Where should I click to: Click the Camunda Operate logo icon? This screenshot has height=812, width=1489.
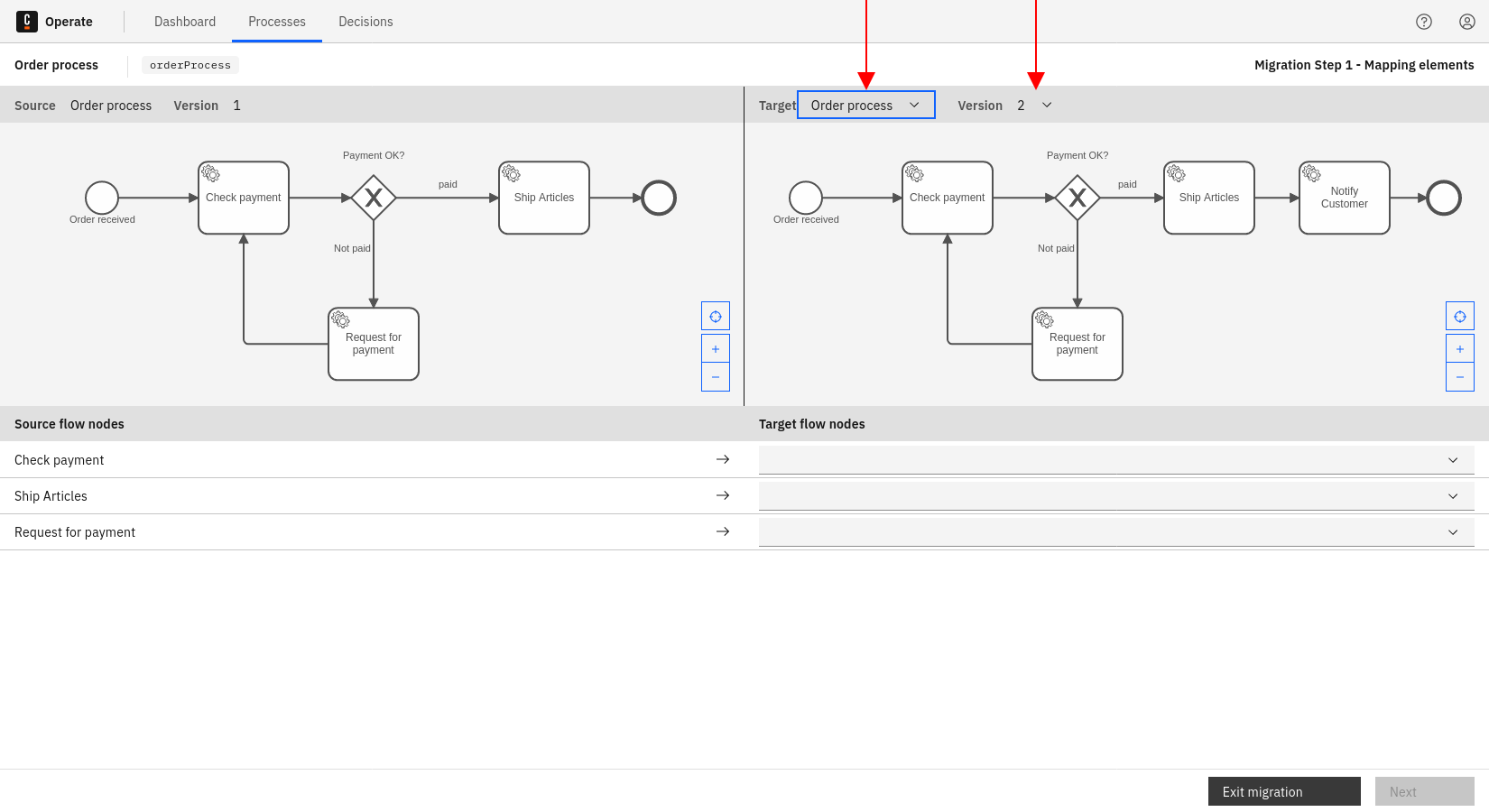27,22
